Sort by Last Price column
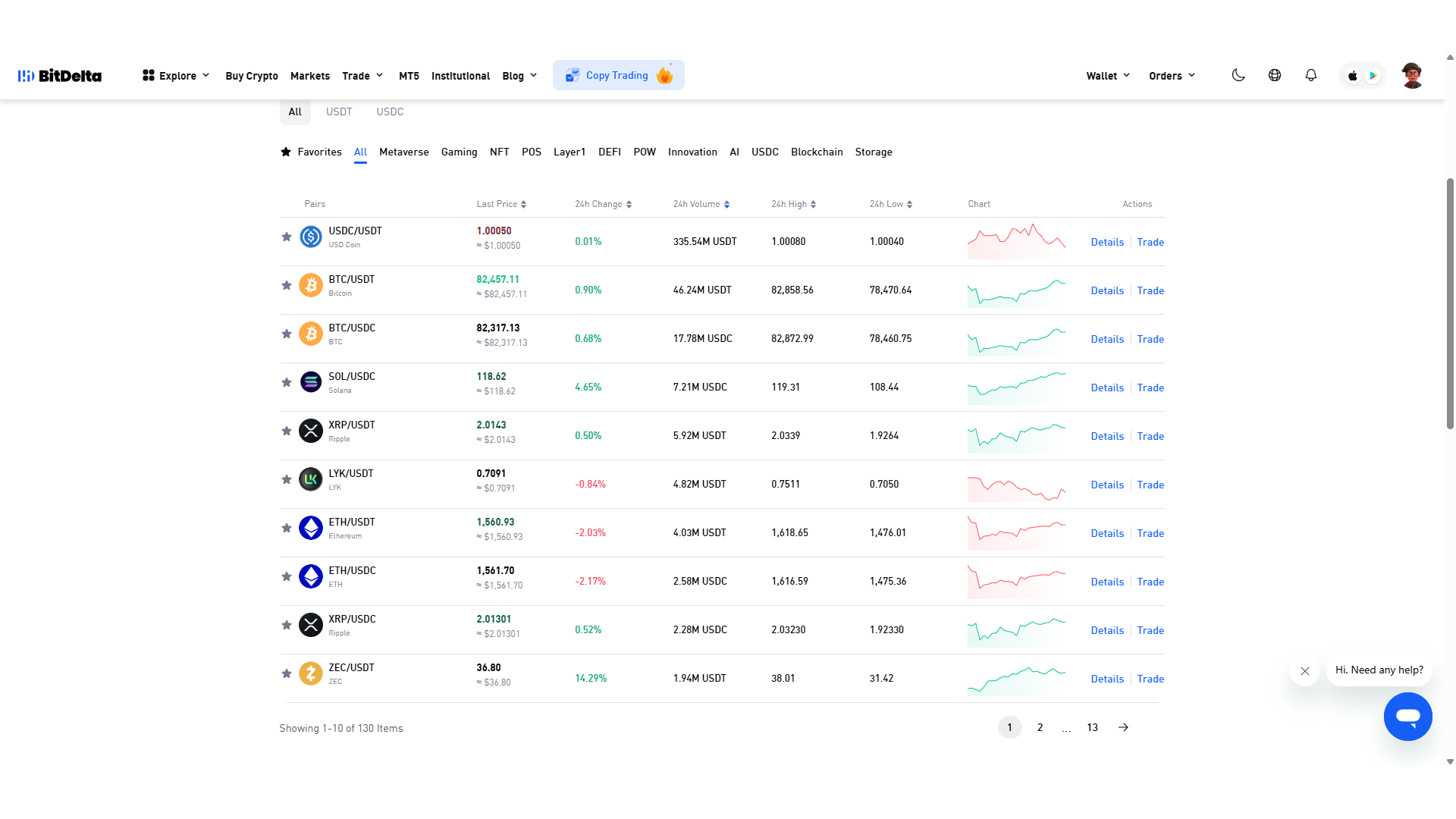This screenshot has height=819, width=1456. click(501, 204)
